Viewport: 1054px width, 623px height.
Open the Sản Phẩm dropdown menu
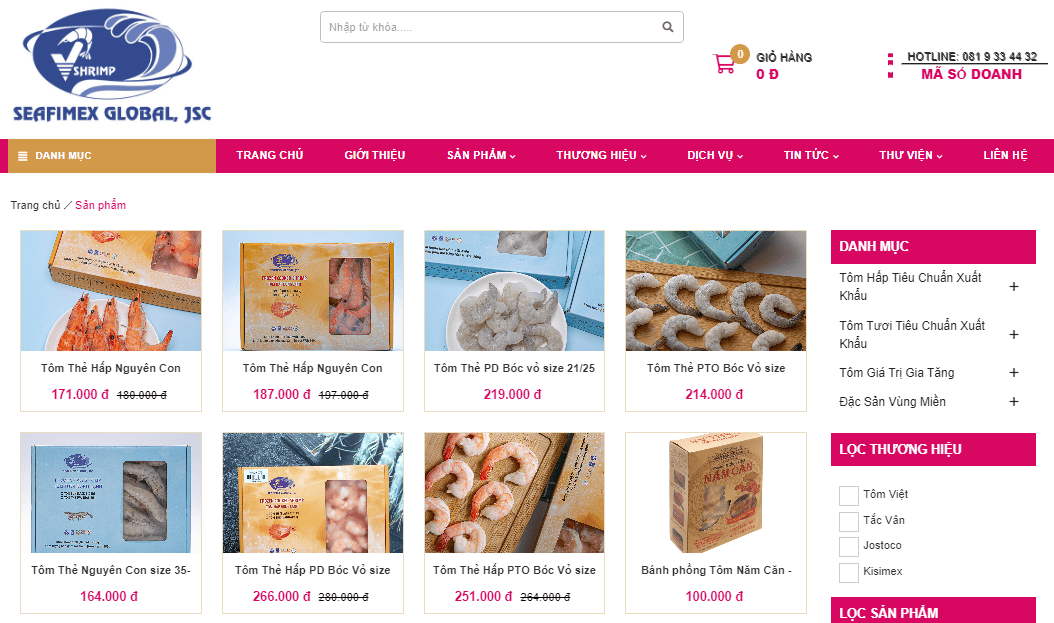coord(481,155)
